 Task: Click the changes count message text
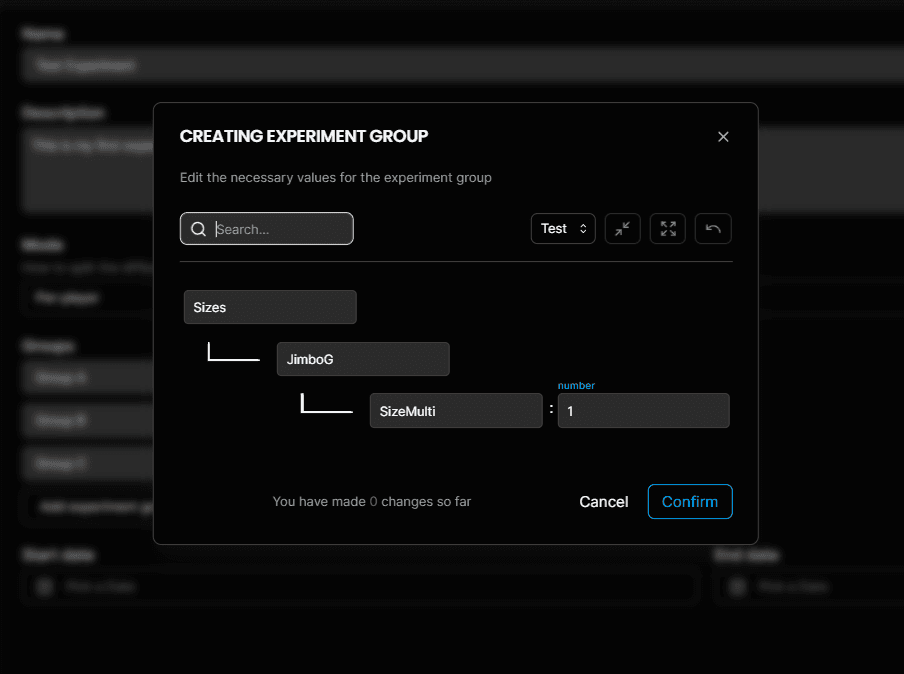click(x=372, y=502)
